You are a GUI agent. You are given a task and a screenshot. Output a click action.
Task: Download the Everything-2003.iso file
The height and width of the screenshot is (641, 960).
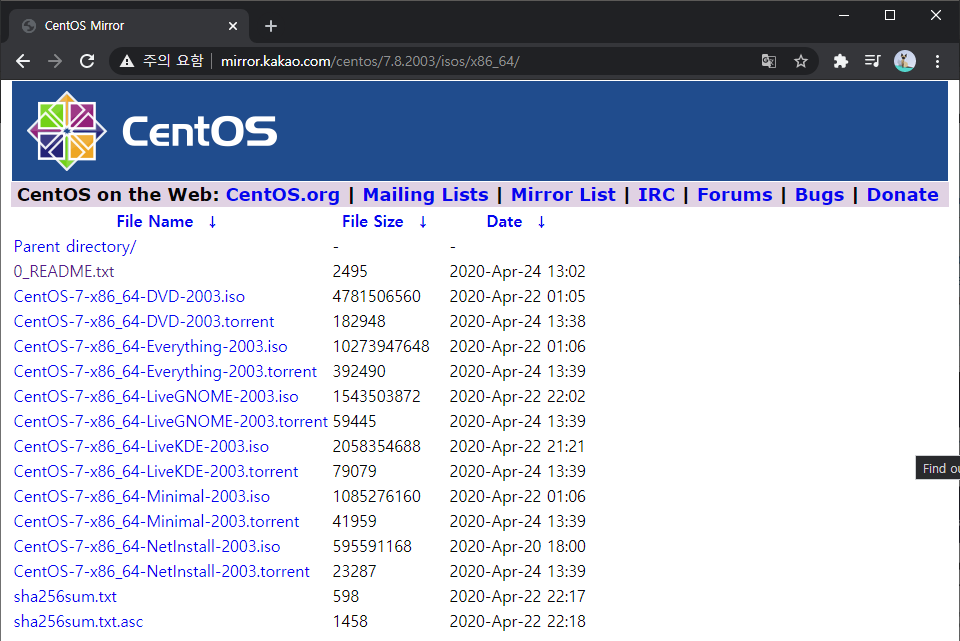point(151,347)
